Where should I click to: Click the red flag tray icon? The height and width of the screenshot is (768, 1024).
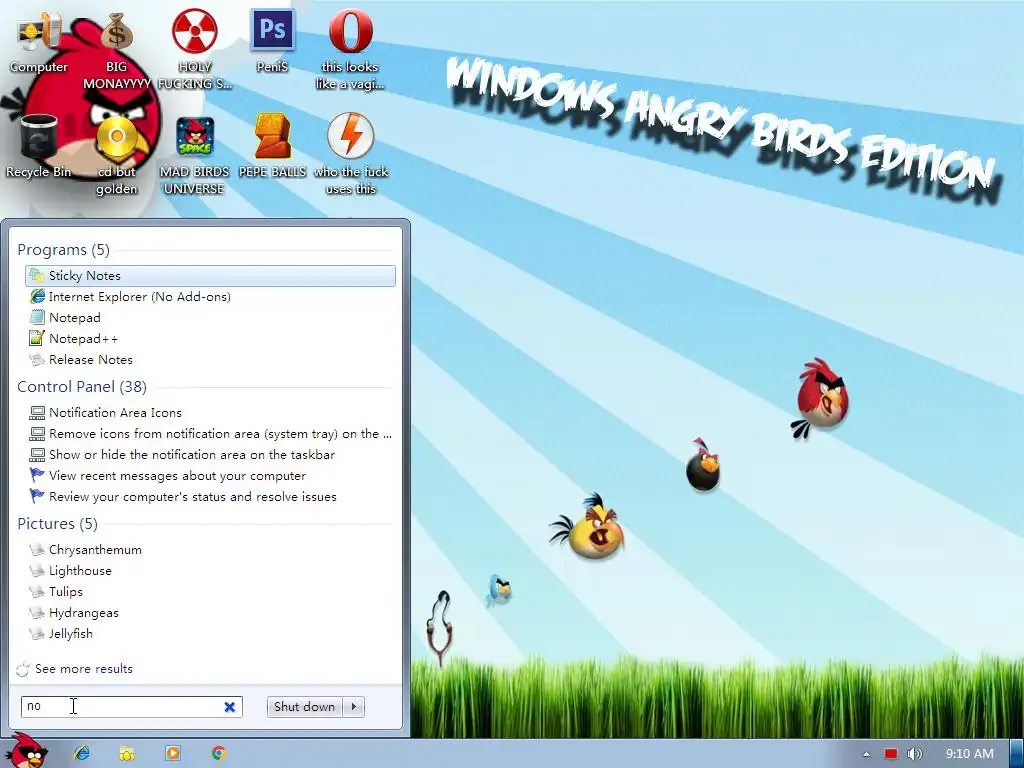[x=891, y=754]
